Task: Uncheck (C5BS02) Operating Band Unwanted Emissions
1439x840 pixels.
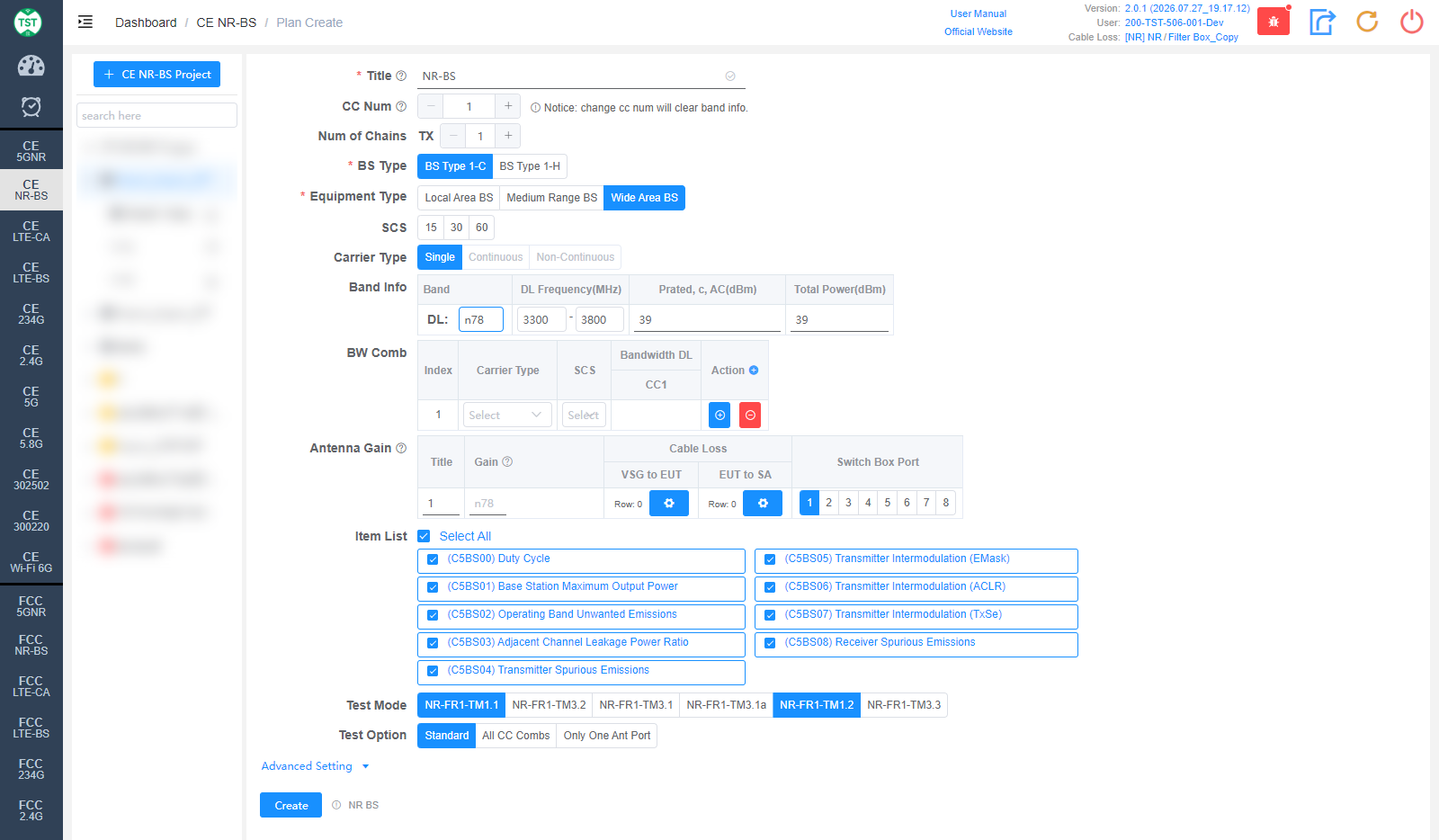Action: 433,615
